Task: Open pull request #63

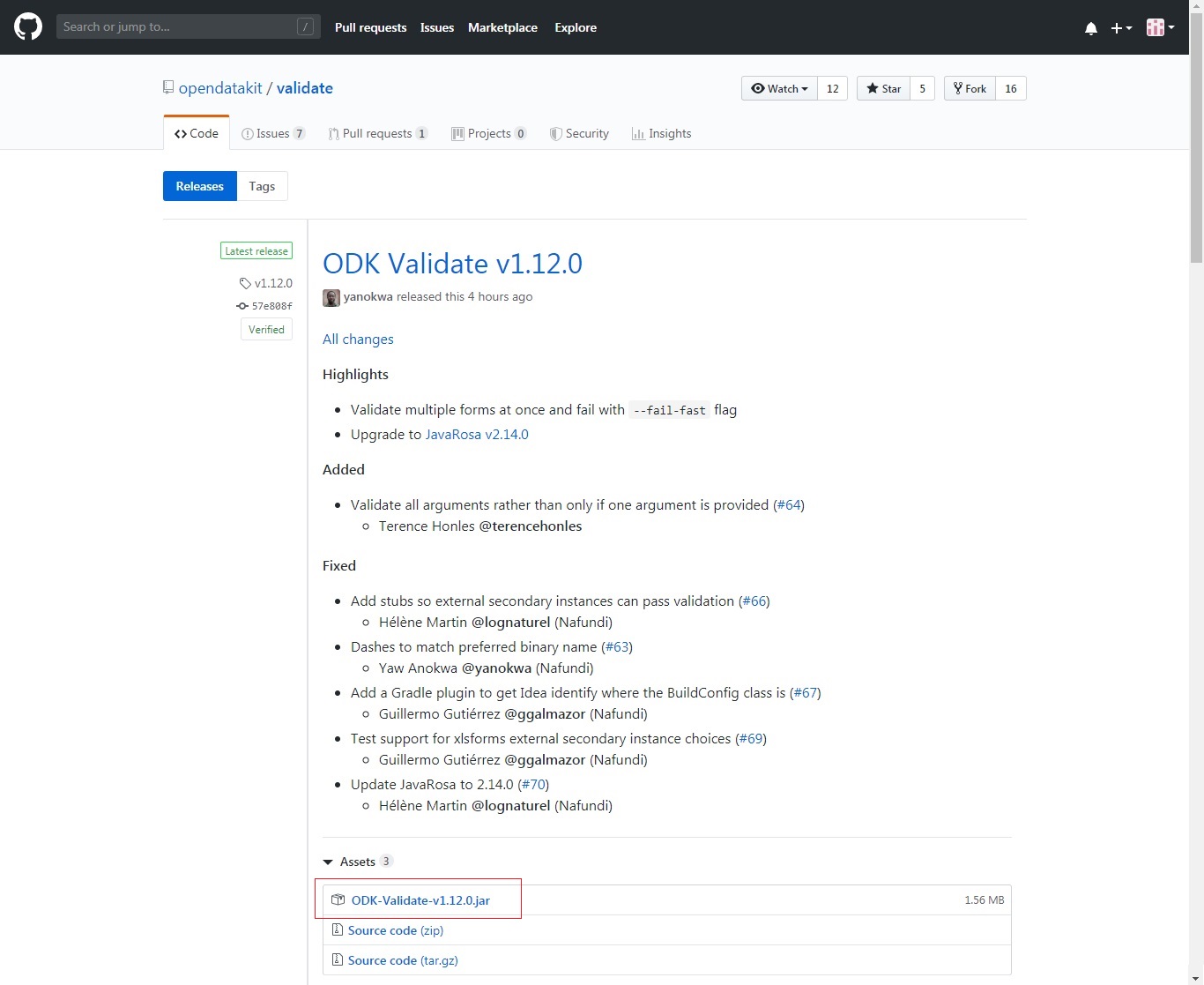Action: (x=617, y=647)
